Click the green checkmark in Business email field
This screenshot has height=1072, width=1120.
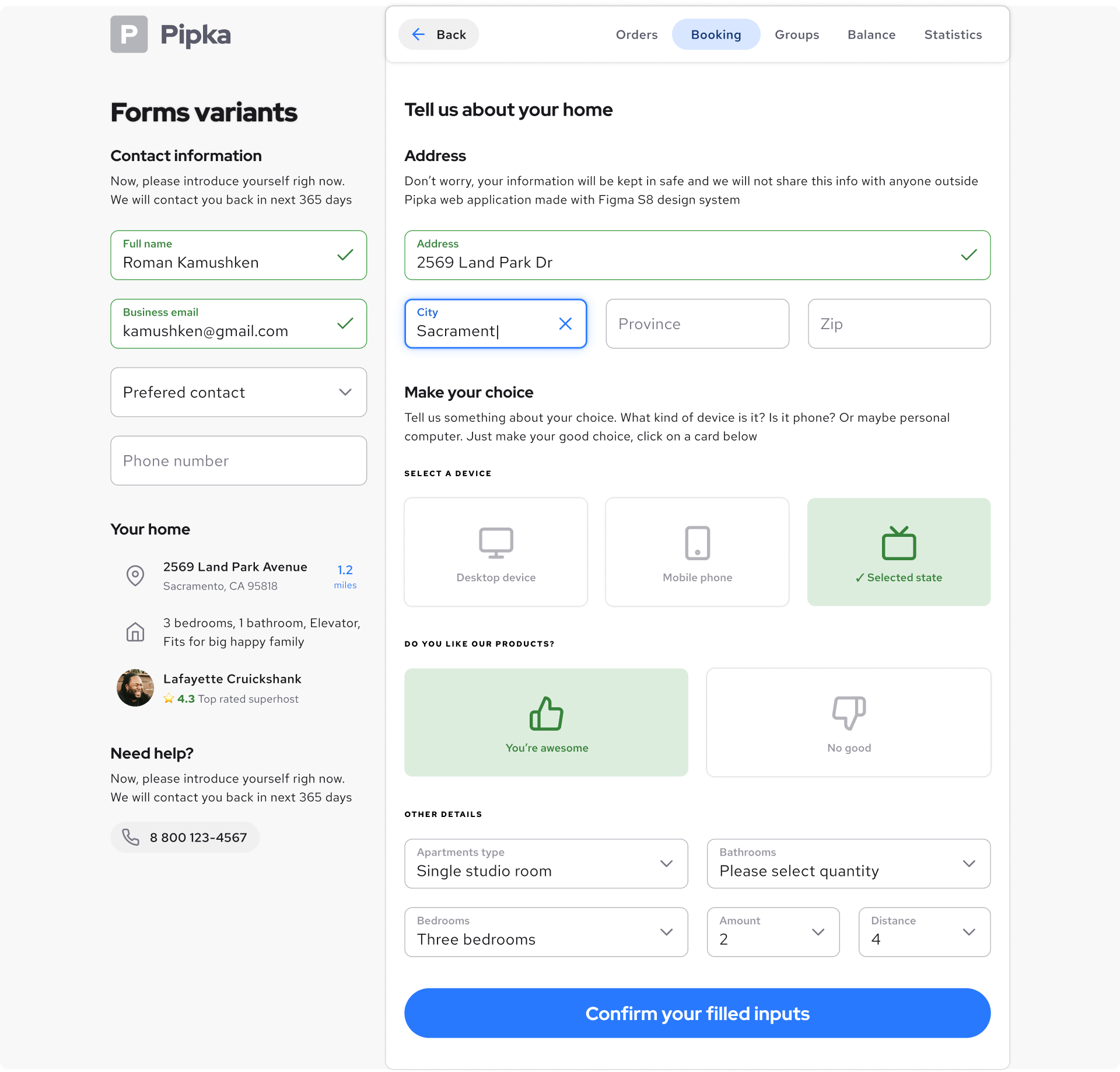click(x=345, y=323)
